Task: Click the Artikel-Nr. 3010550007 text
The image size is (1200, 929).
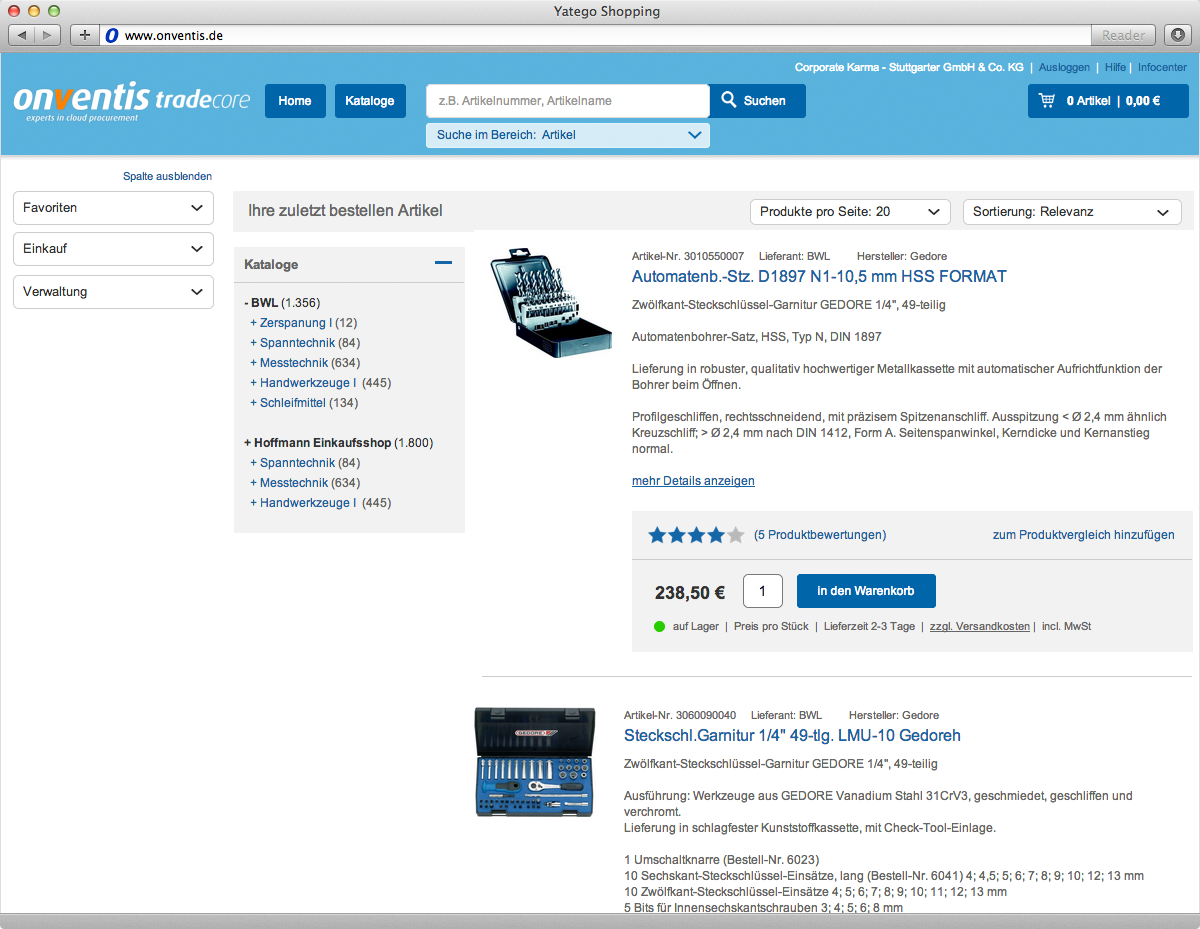Action: pyautogui.click(x=688, y=257)
